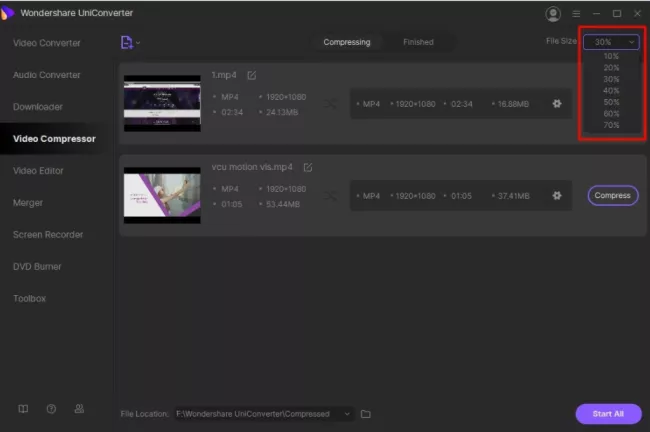Open compression settings gear for 1.mp4
The height and width of the screenshot is (432, 650).
[557, 104]
